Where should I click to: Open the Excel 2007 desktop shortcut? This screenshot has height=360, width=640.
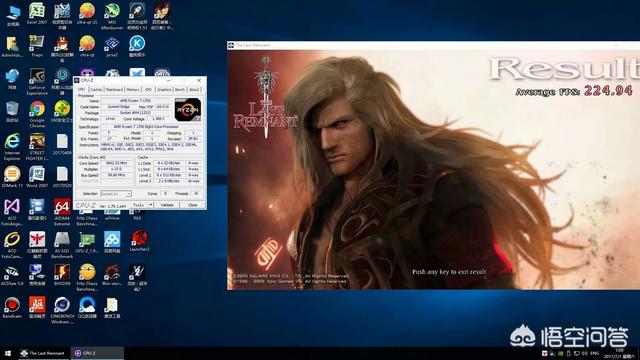coord(37,13)
